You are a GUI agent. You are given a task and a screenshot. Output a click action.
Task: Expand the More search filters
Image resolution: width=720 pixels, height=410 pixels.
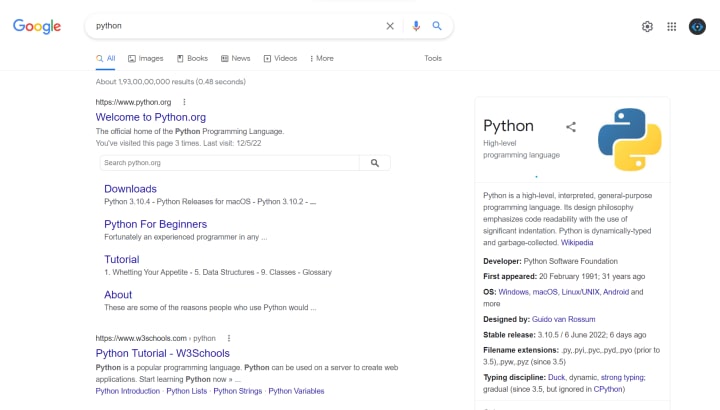(321, 59)
